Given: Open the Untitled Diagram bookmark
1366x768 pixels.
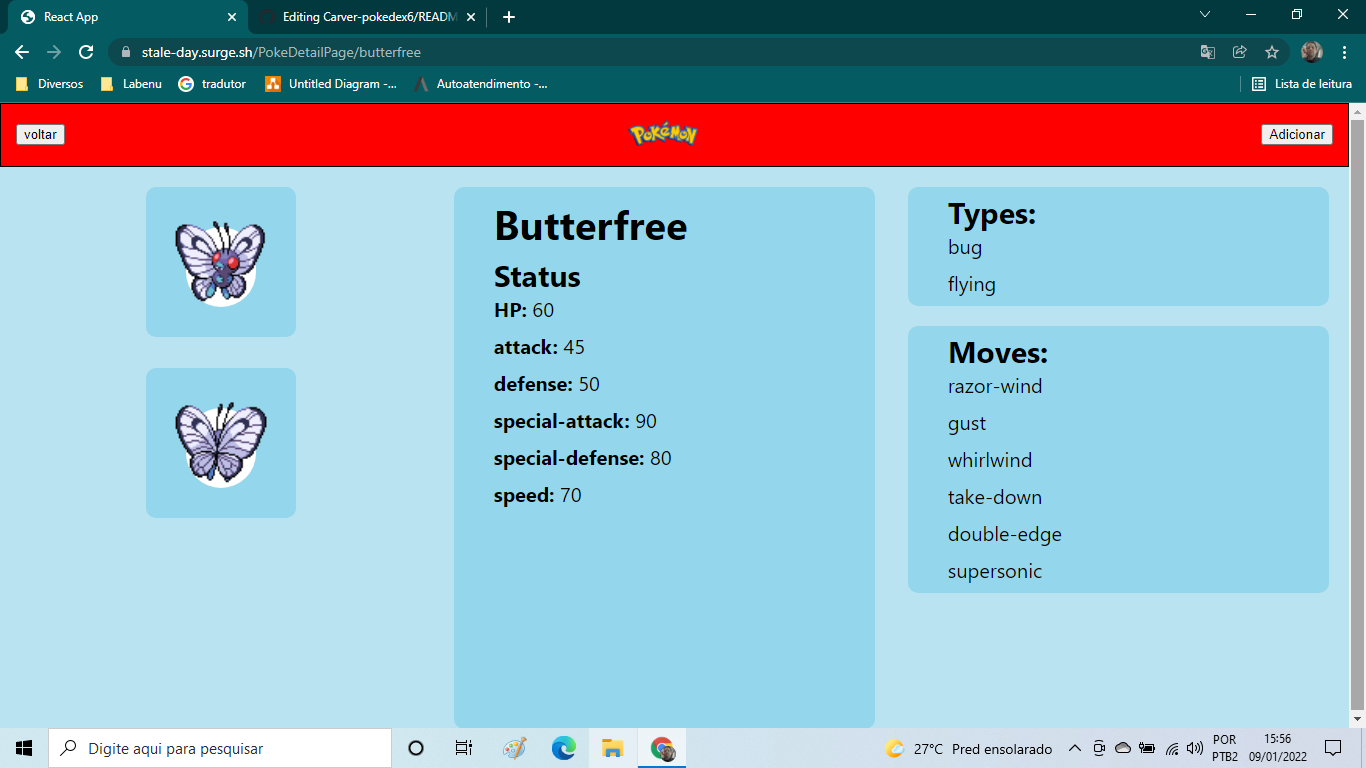Looking at the screenshot, I should (331, 84).
